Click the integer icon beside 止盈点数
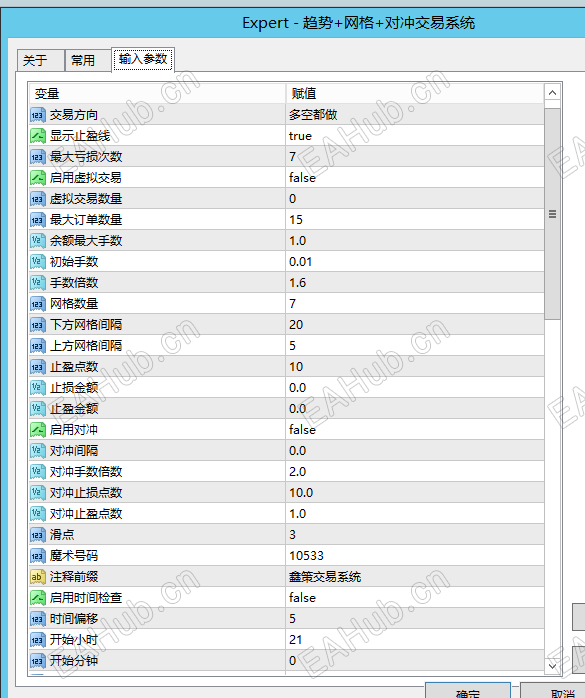 click(38, 367)
